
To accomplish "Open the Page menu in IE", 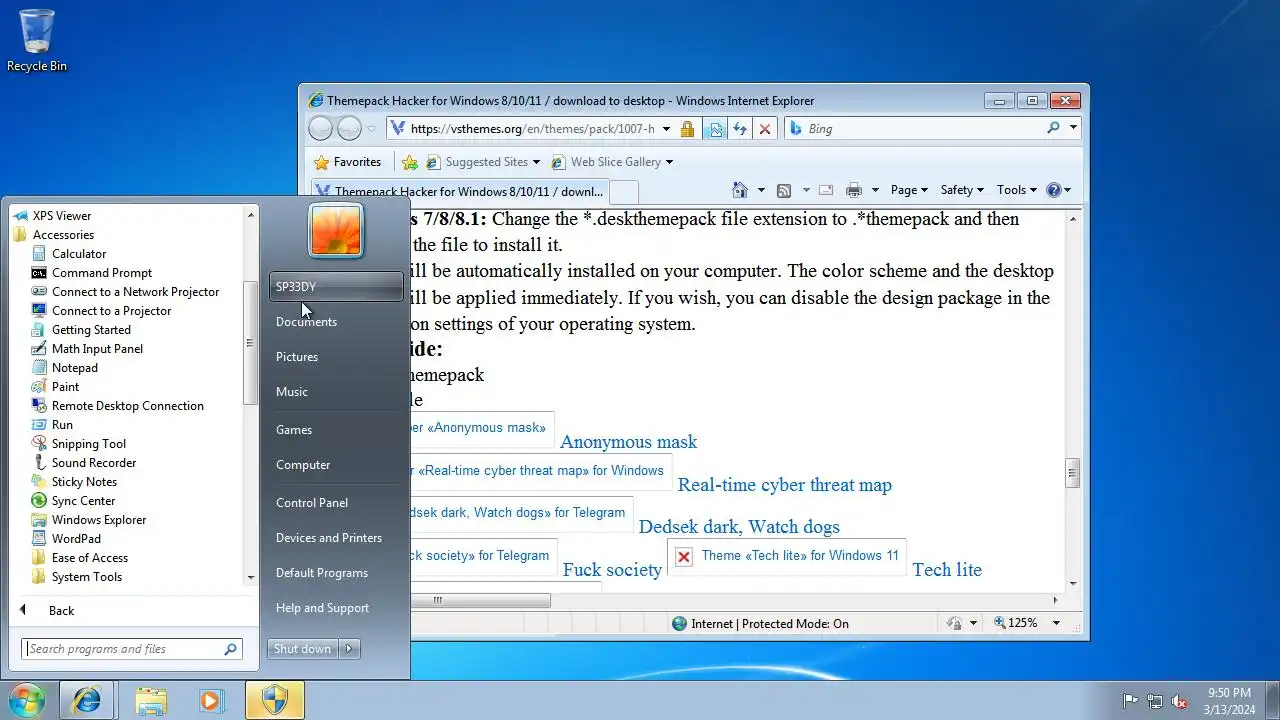I will (x=910, y=190).
